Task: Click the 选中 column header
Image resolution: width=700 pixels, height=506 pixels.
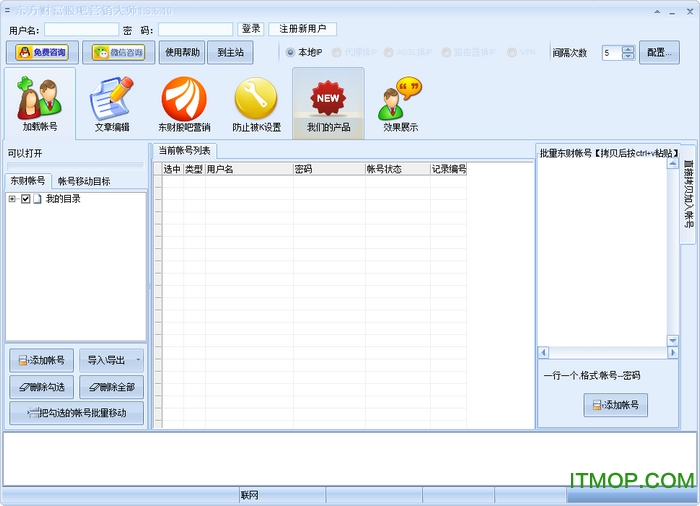Action: (x=172, y=169)
